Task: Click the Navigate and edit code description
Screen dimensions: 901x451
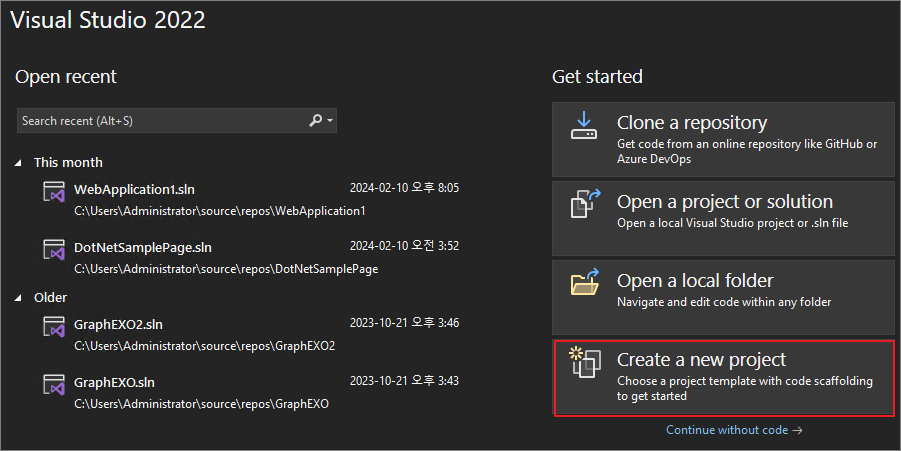Action: (723, 302)
